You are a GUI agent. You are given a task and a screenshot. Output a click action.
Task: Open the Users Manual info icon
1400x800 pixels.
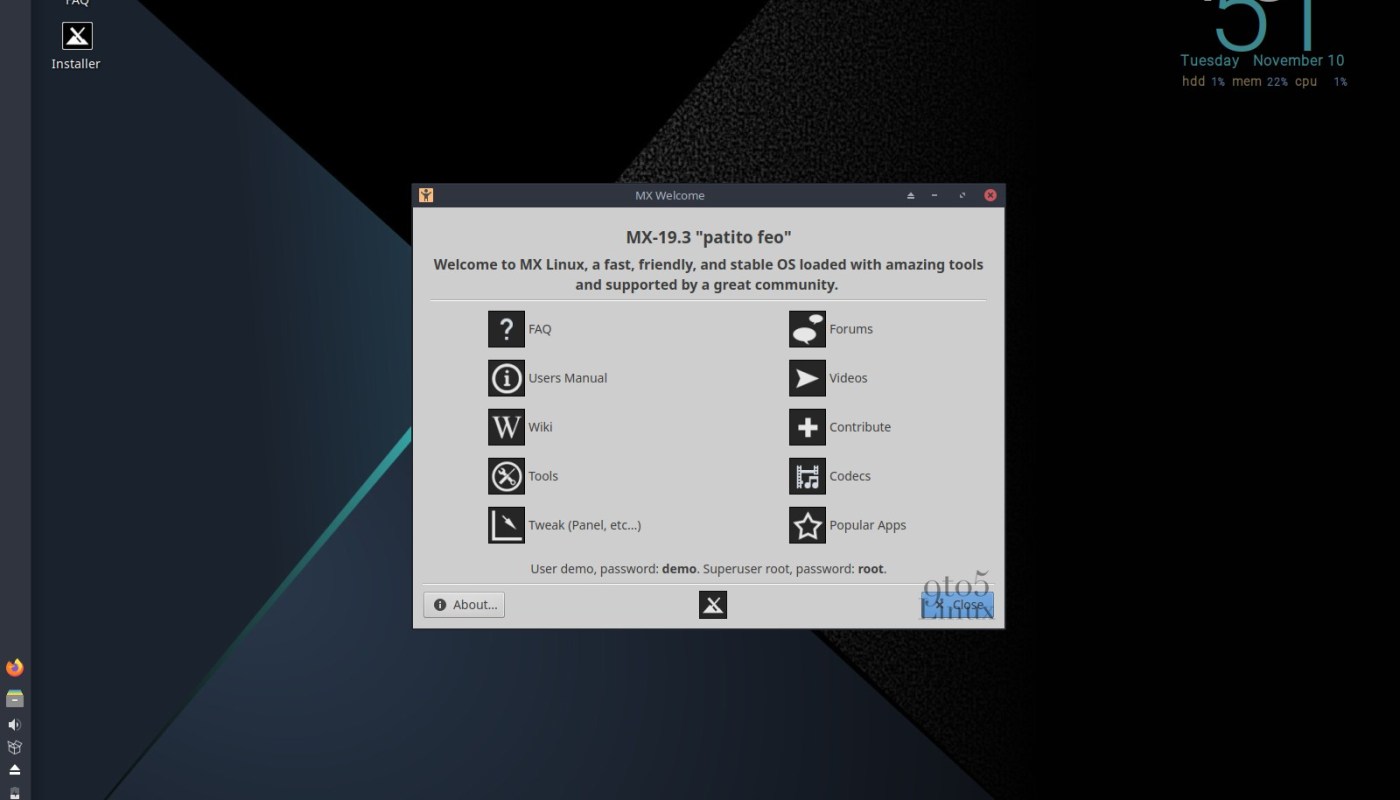pos(506,378)
